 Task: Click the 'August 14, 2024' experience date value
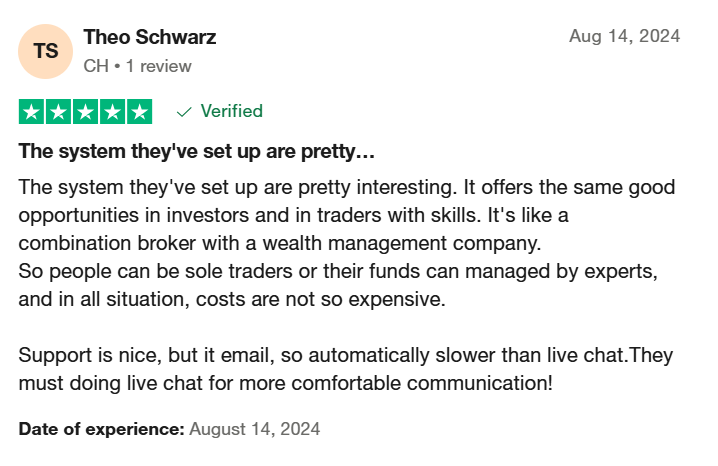click(255, 429)
